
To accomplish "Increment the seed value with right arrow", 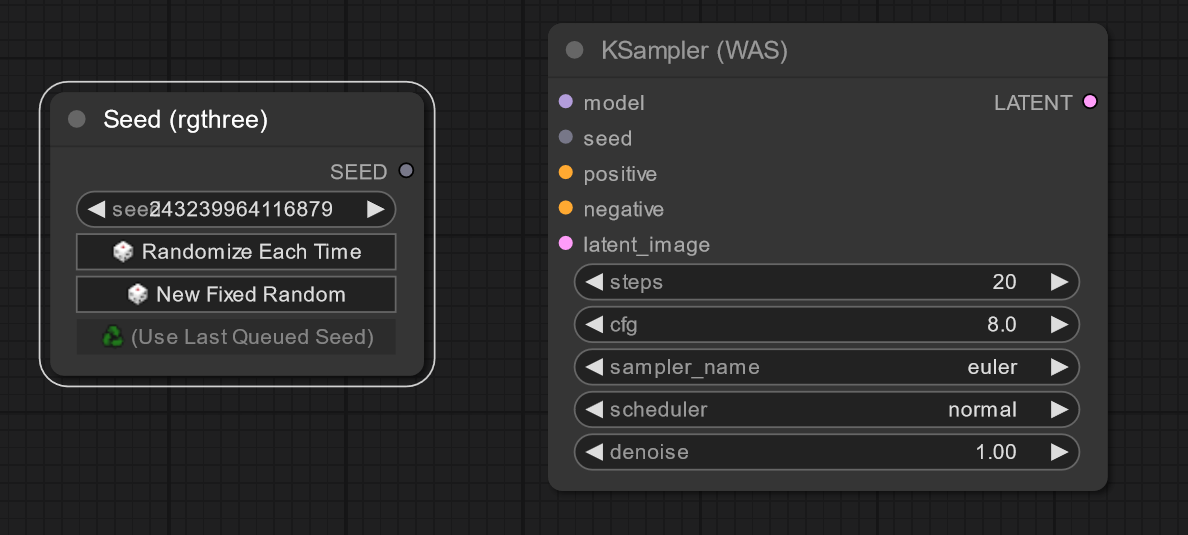I will point(376,209).
